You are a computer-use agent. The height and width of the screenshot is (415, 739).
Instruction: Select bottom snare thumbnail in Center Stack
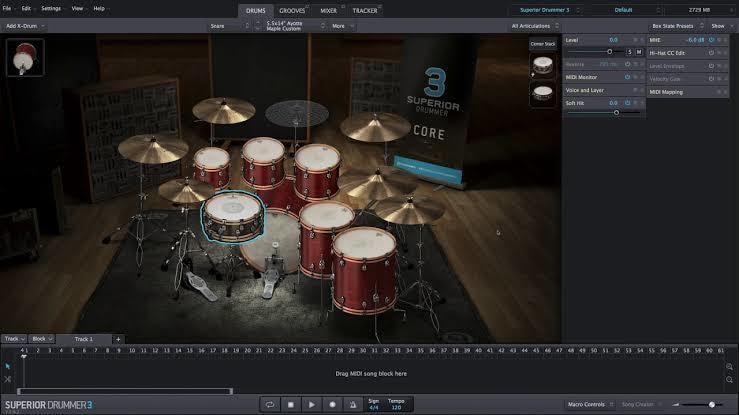542,93
